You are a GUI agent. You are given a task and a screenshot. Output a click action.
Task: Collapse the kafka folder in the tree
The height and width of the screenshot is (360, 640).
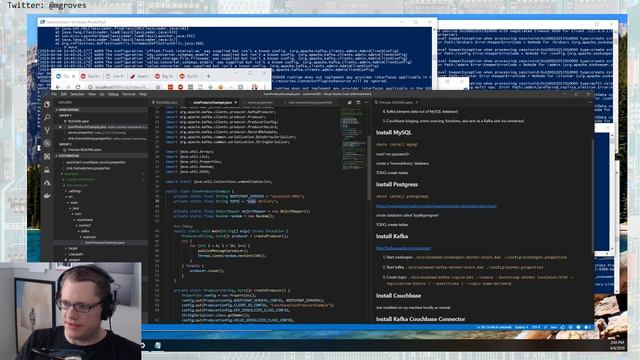(x=85, y=231)
